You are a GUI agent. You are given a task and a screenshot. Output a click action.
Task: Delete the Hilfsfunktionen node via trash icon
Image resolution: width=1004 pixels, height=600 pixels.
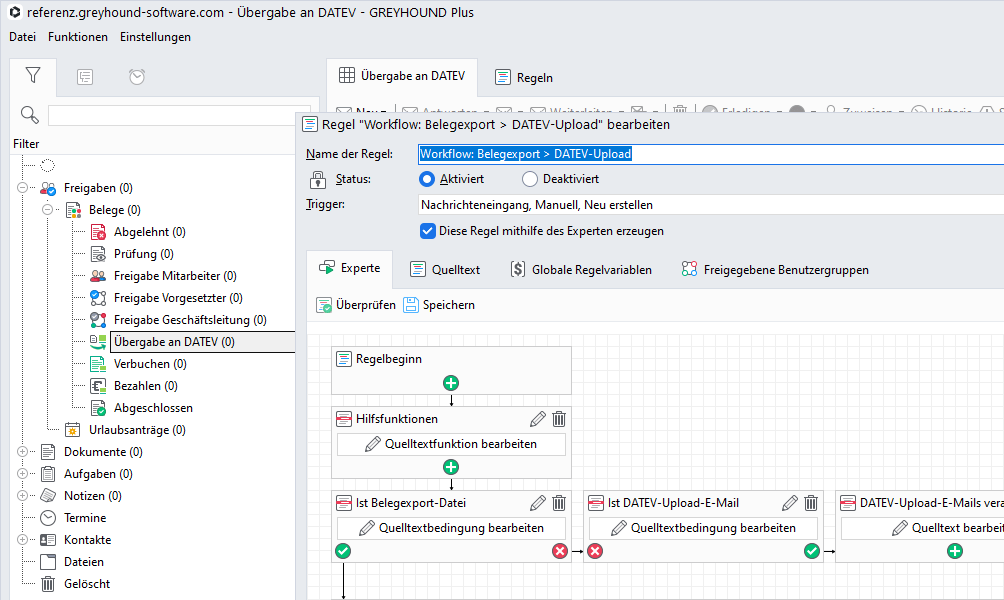point(559,419)
